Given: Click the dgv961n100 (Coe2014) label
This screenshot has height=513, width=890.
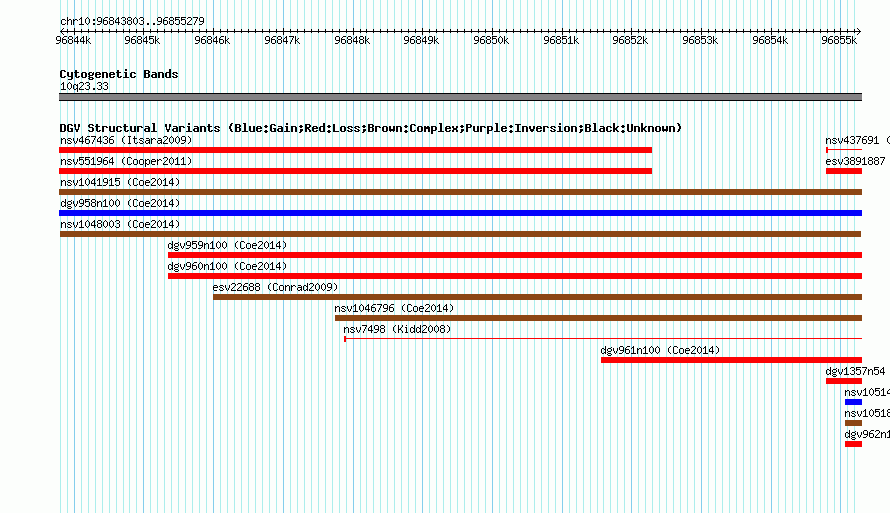Looking at the screenshot, I should 660,350.
